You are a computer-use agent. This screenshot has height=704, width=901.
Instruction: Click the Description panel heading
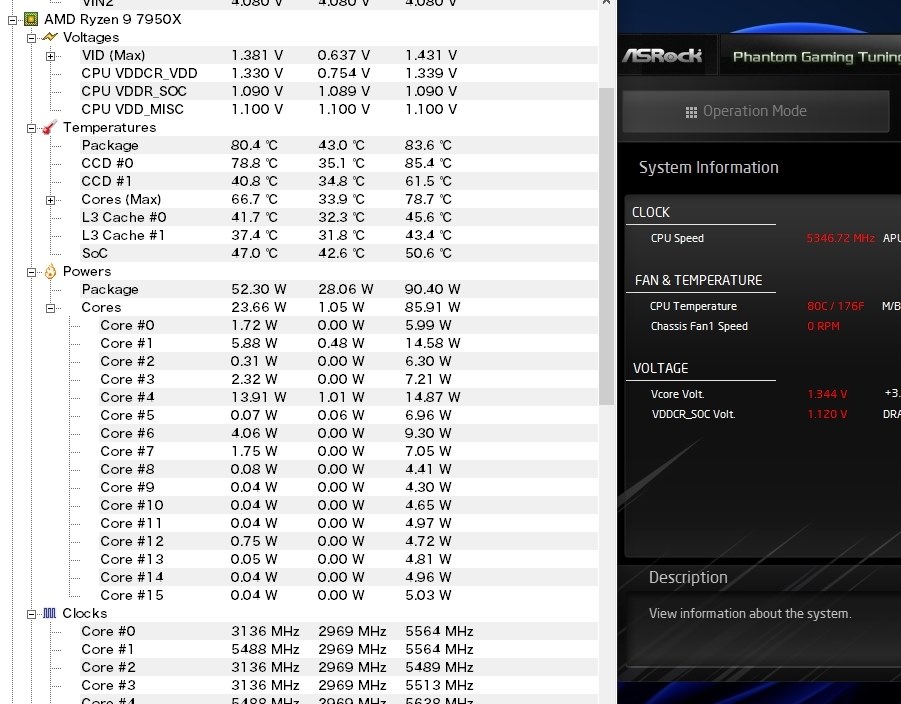pos(688,578)
